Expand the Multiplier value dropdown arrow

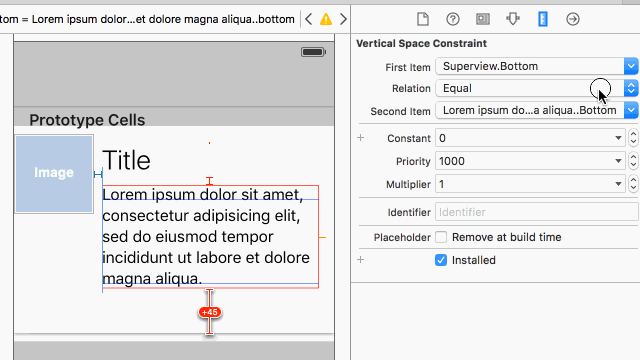(618, 184)
